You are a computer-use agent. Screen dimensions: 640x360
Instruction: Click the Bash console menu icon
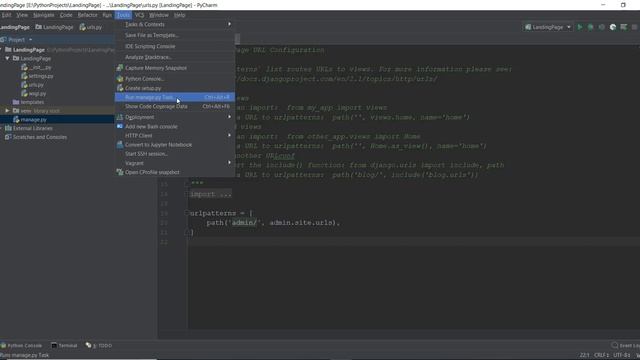coord(120,127)
